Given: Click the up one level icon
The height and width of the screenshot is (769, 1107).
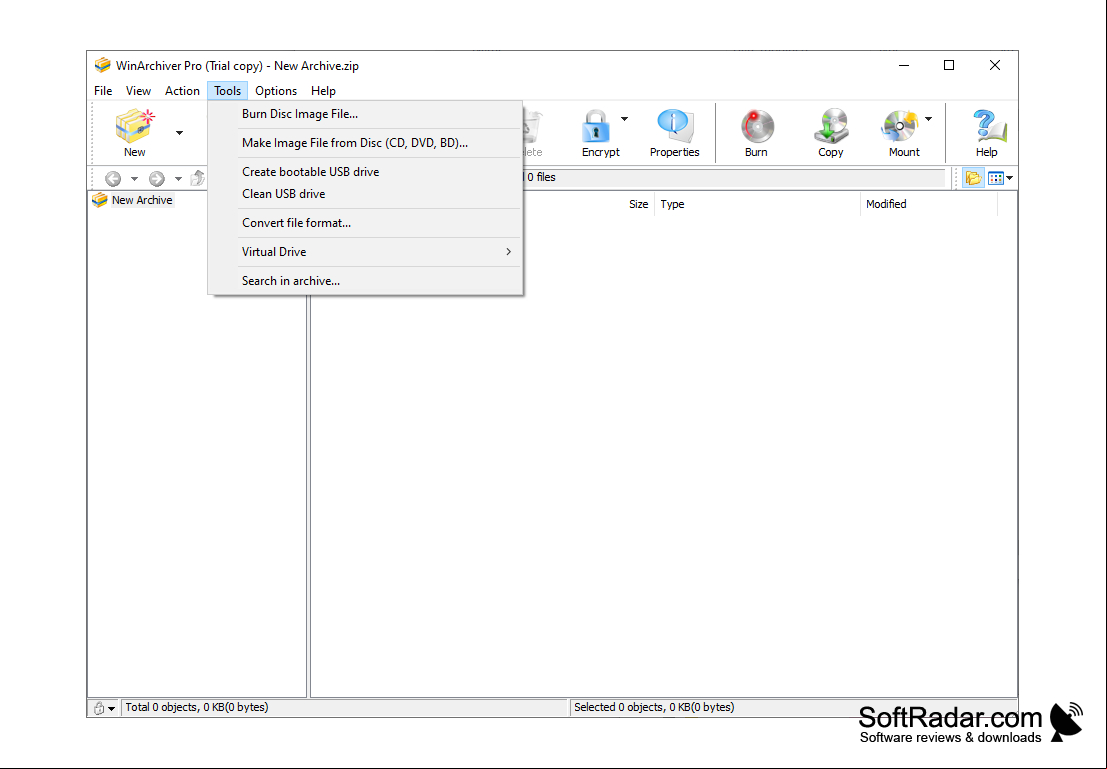Looking at the screenshot, I should tap(198, 178).
